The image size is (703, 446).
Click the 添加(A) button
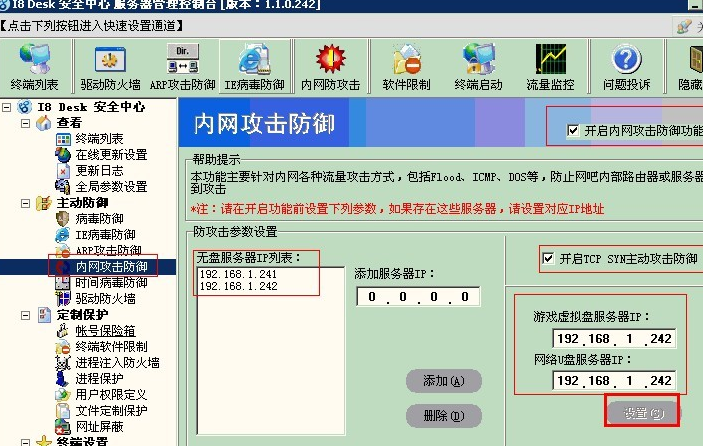point(444,381)
